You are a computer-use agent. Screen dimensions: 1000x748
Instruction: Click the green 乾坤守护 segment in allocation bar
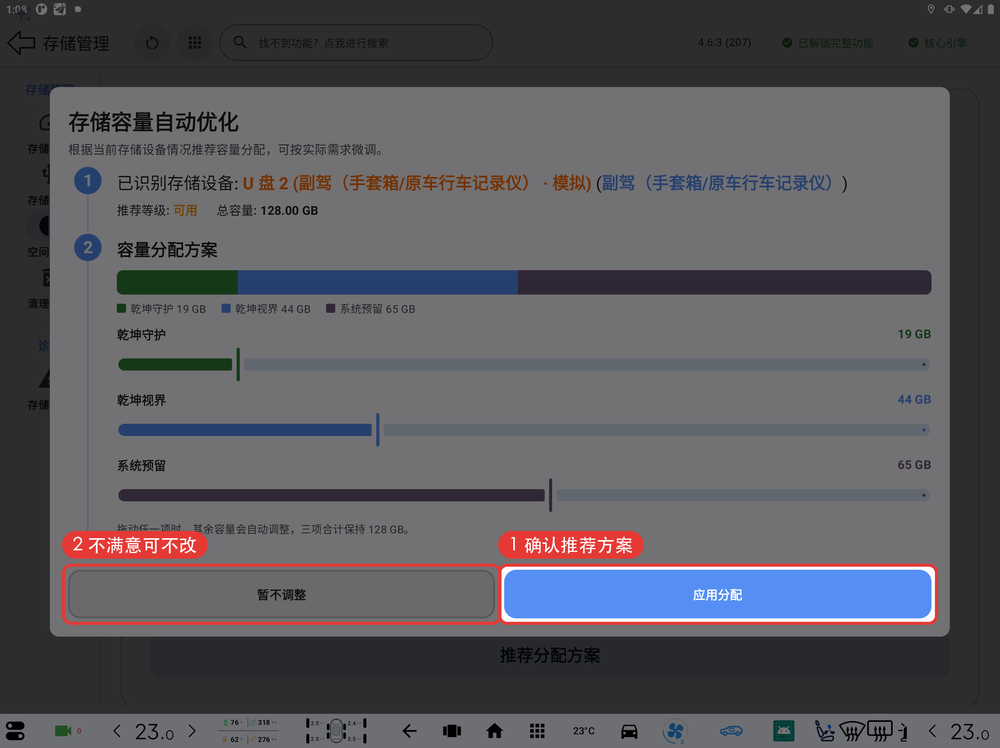[x=177, y=282]
